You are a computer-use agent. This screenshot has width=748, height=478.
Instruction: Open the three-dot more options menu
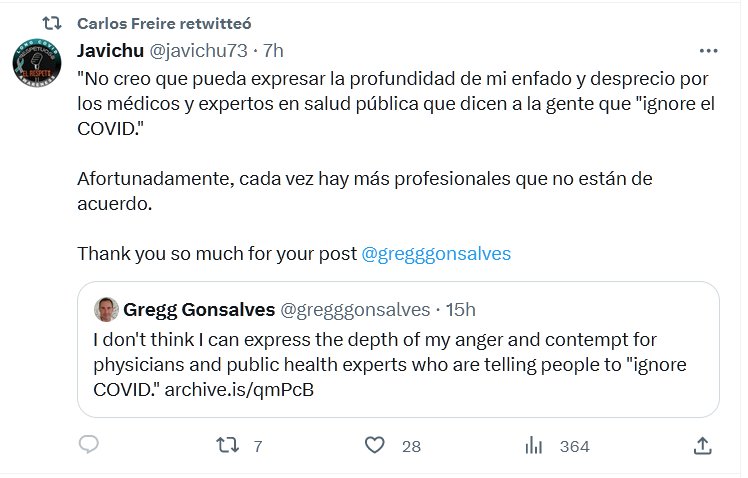click(x=708, y=49)
